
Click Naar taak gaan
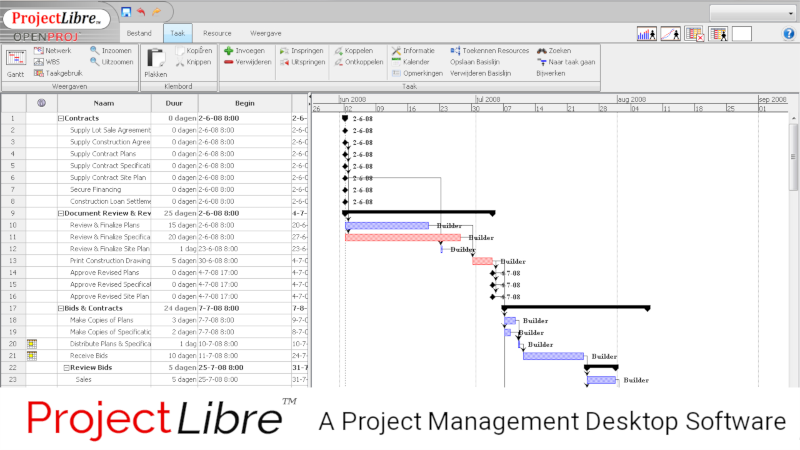click(566, 62)
